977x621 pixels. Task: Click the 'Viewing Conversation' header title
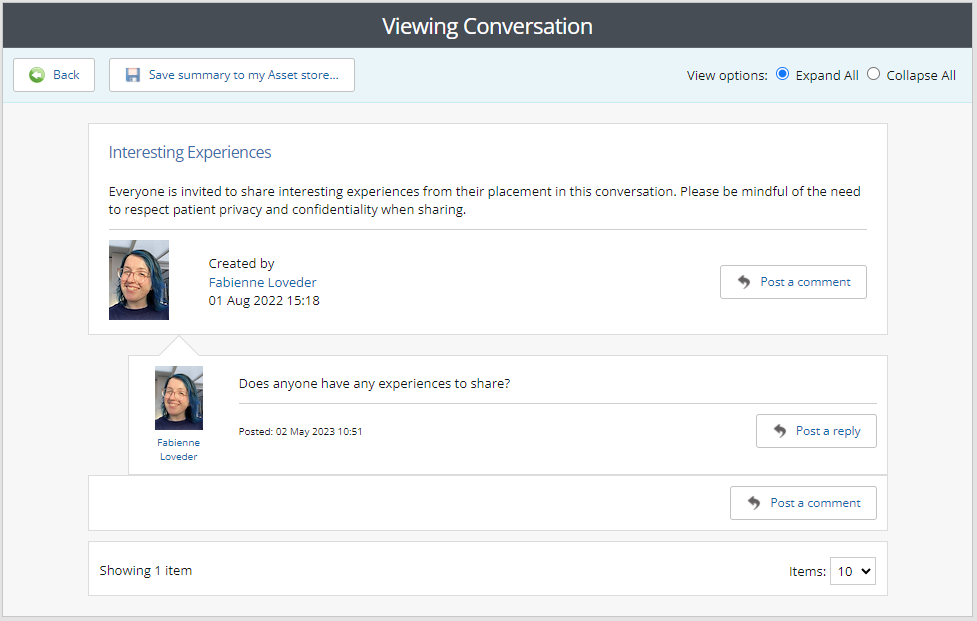click(x=487, y=26)
